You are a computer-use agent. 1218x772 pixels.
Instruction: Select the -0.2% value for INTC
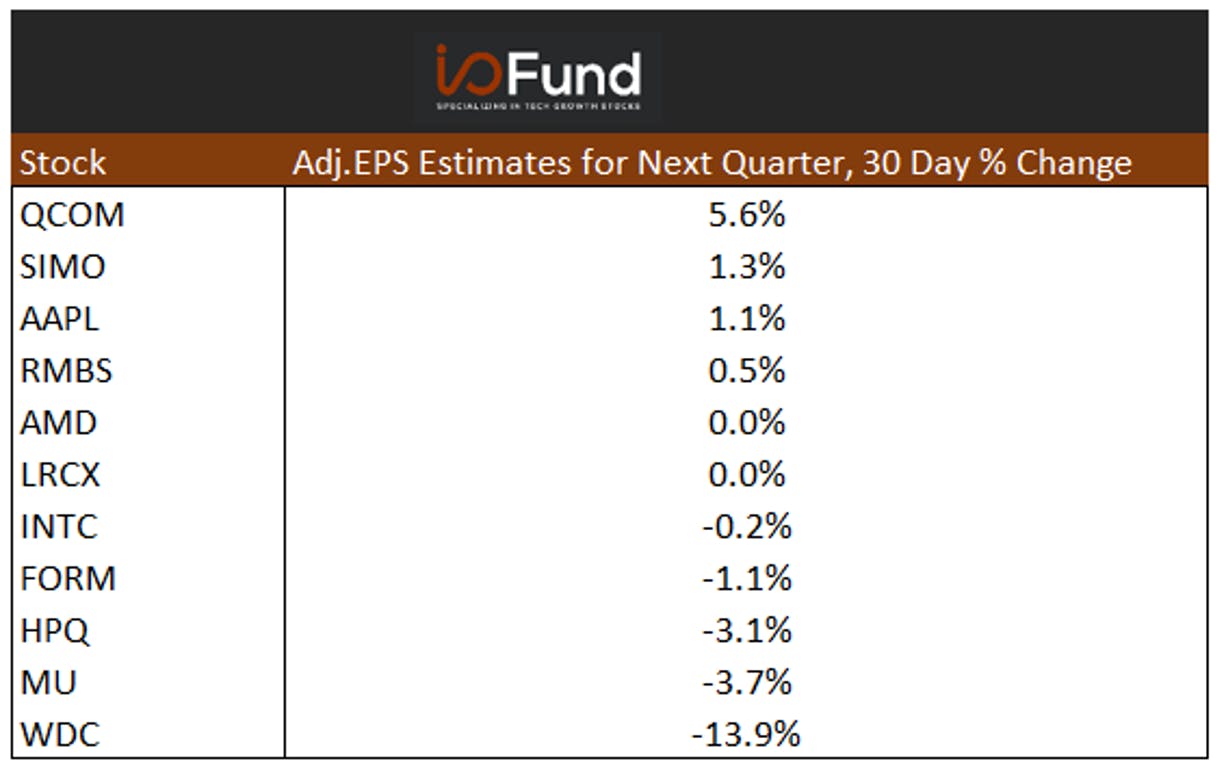tap(746, 526)
